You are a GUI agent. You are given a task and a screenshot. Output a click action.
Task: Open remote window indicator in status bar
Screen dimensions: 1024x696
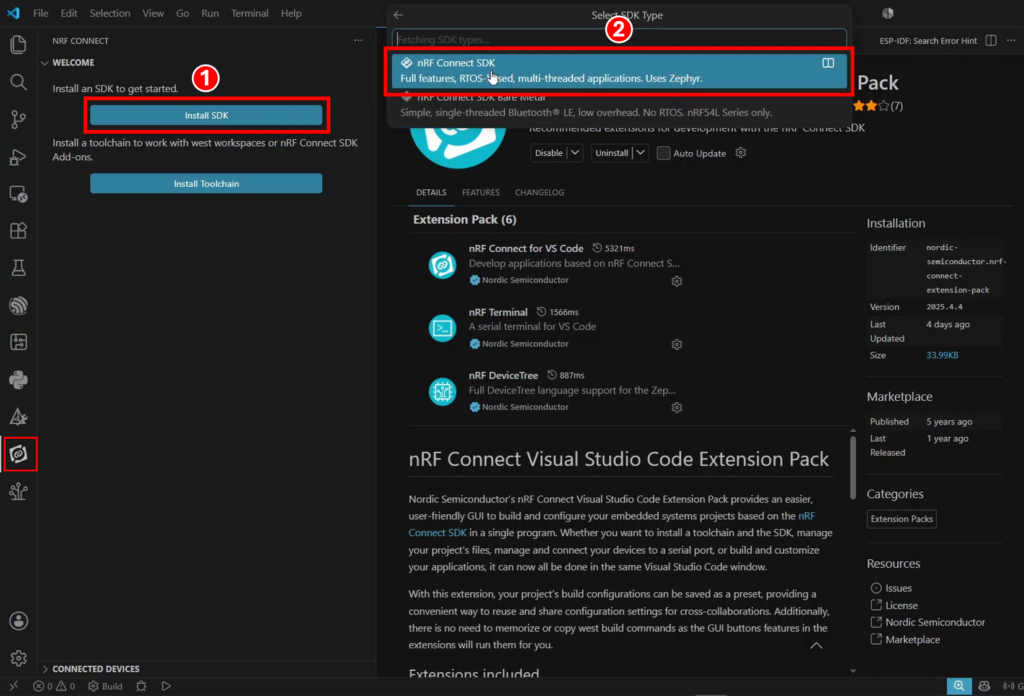14,686
